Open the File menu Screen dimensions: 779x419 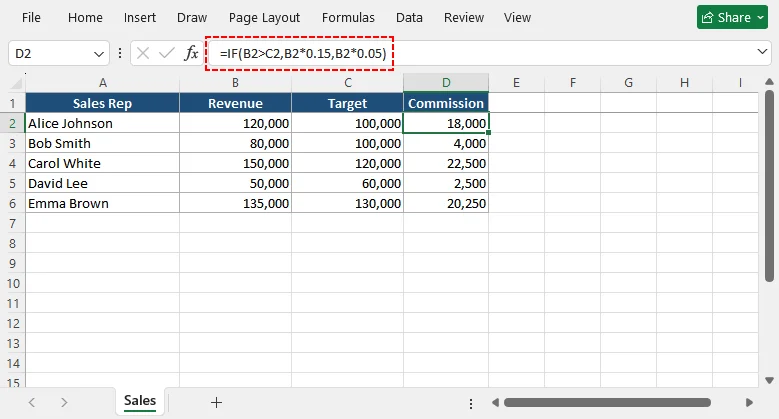tap(31, 17)
